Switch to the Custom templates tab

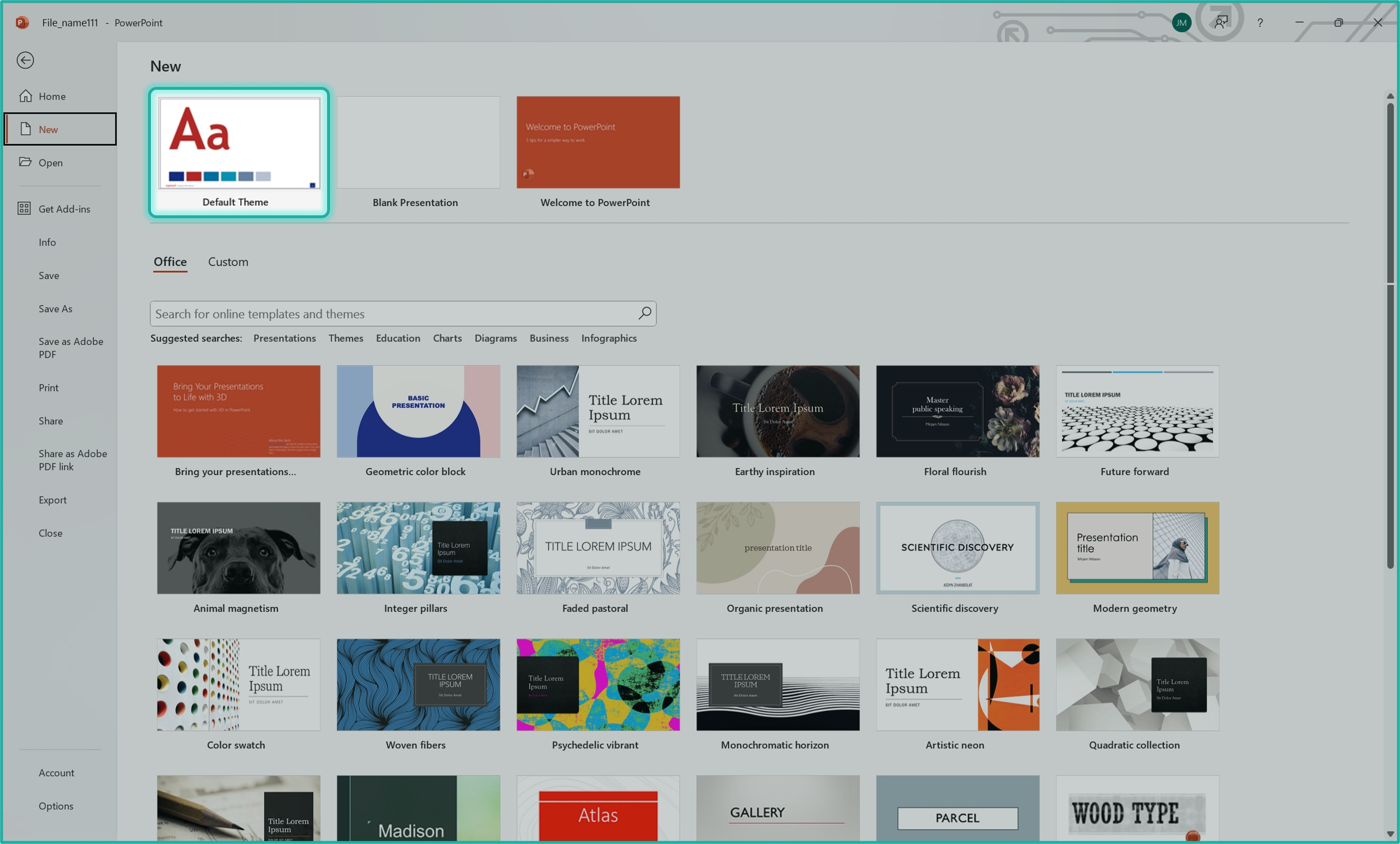tap(228, 261)
